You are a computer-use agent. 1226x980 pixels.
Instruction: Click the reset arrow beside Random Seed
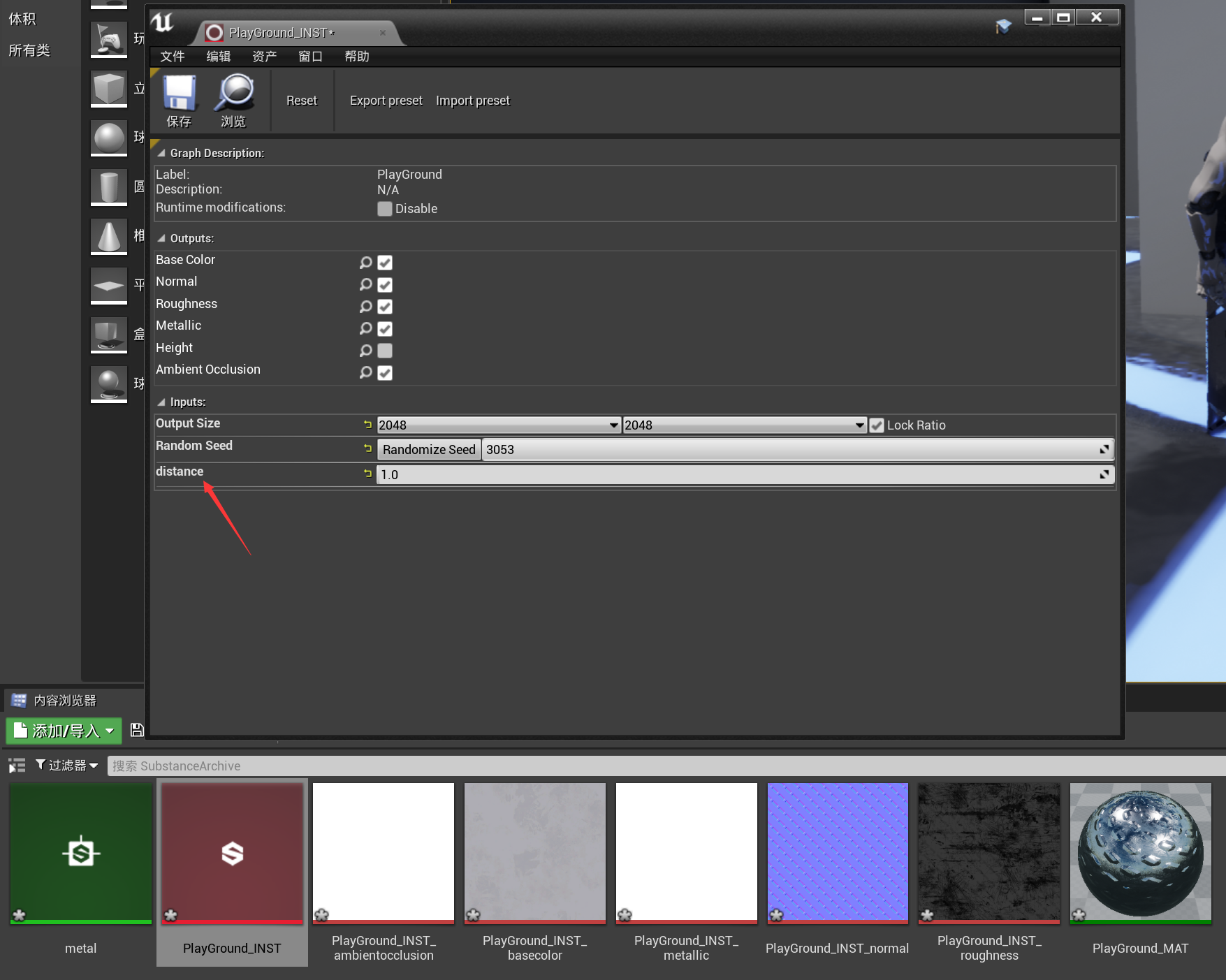click(x=367, y=448)
